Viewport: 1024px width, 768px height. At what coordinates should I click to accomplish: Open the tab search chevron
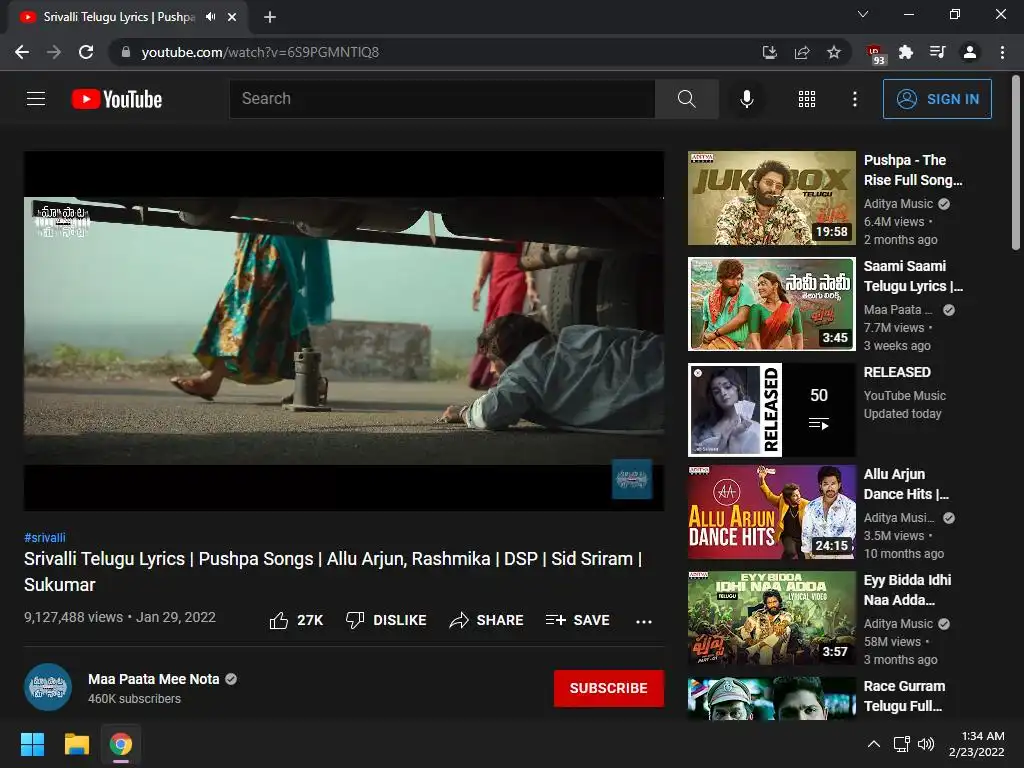[x=863, y=14]
